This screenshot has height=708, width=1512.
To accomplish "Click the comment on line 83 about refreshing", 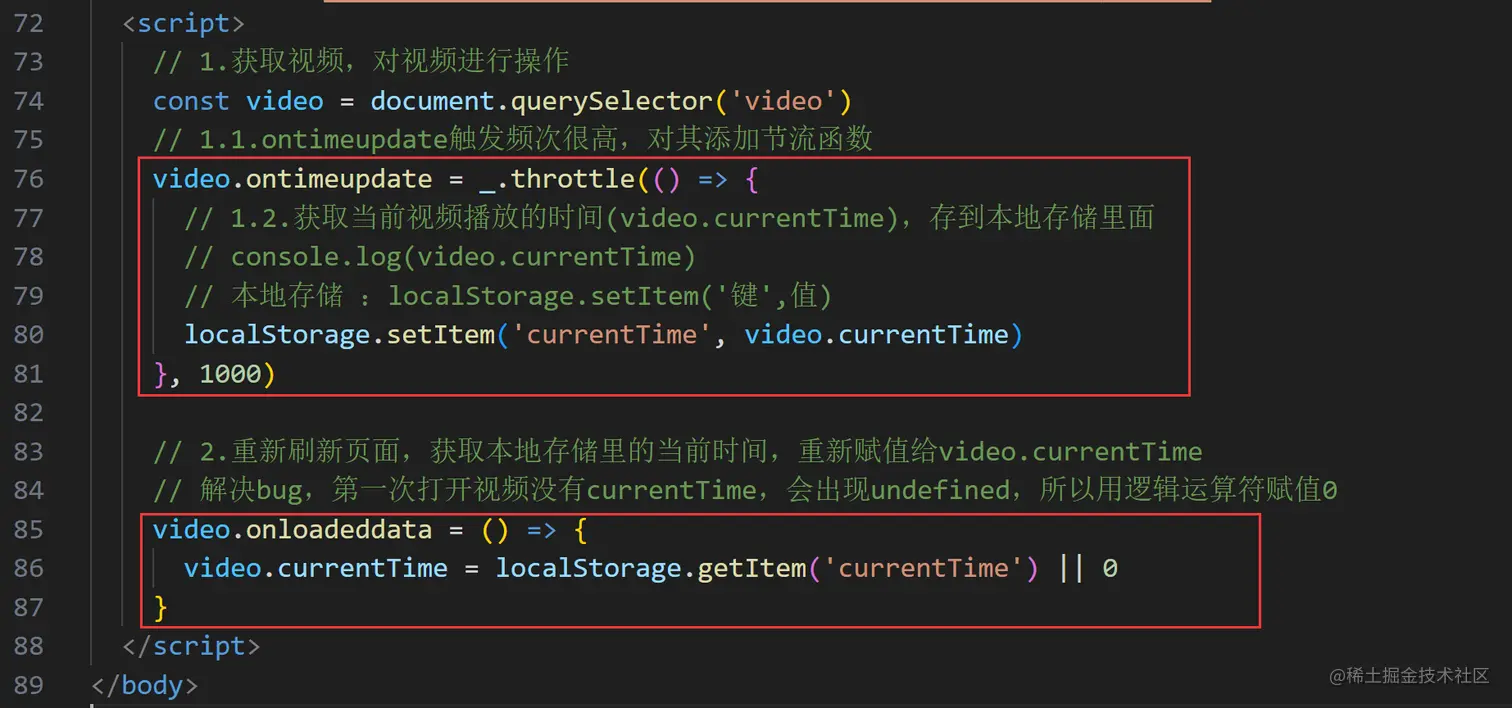I will click(x=677, y=451).
